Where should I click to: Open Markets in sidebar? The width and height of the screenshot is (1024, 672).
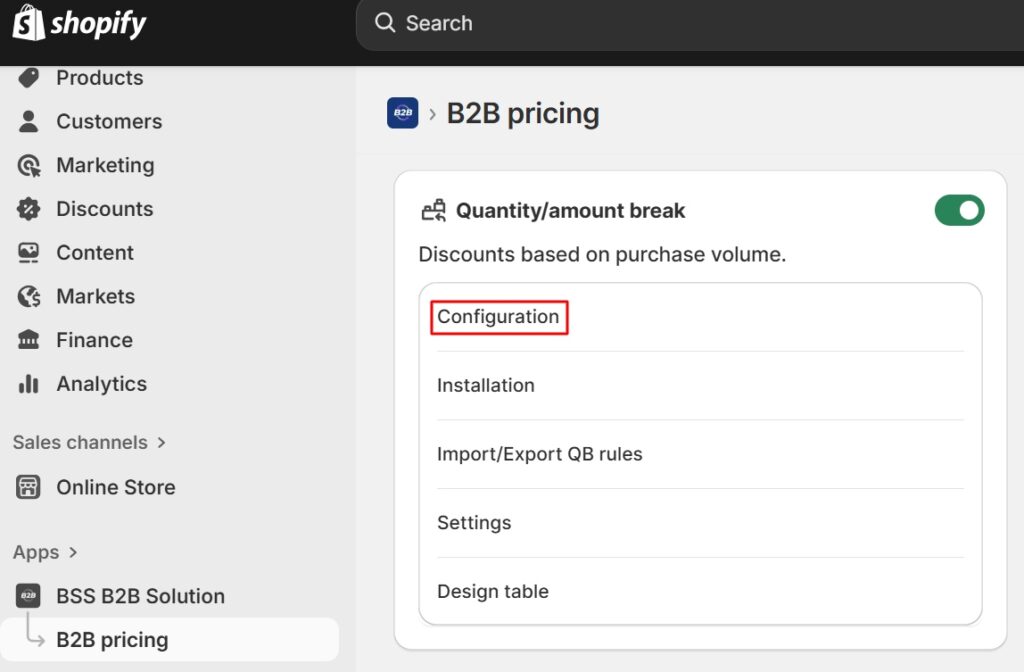click(95, 296)
